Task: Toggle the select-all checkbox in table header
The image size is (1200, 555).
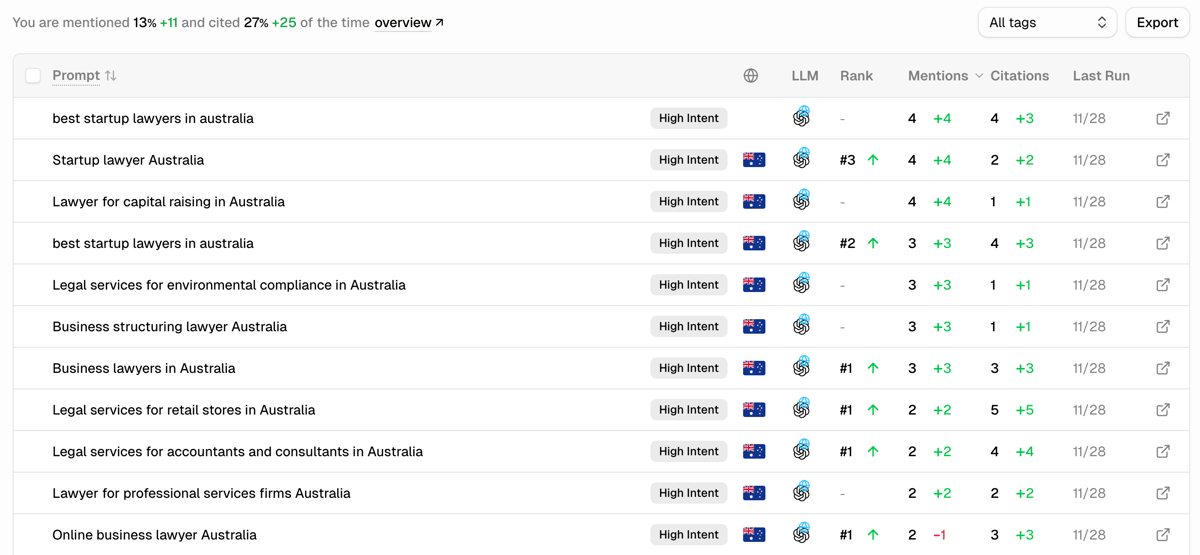Action: pos(33,76)
